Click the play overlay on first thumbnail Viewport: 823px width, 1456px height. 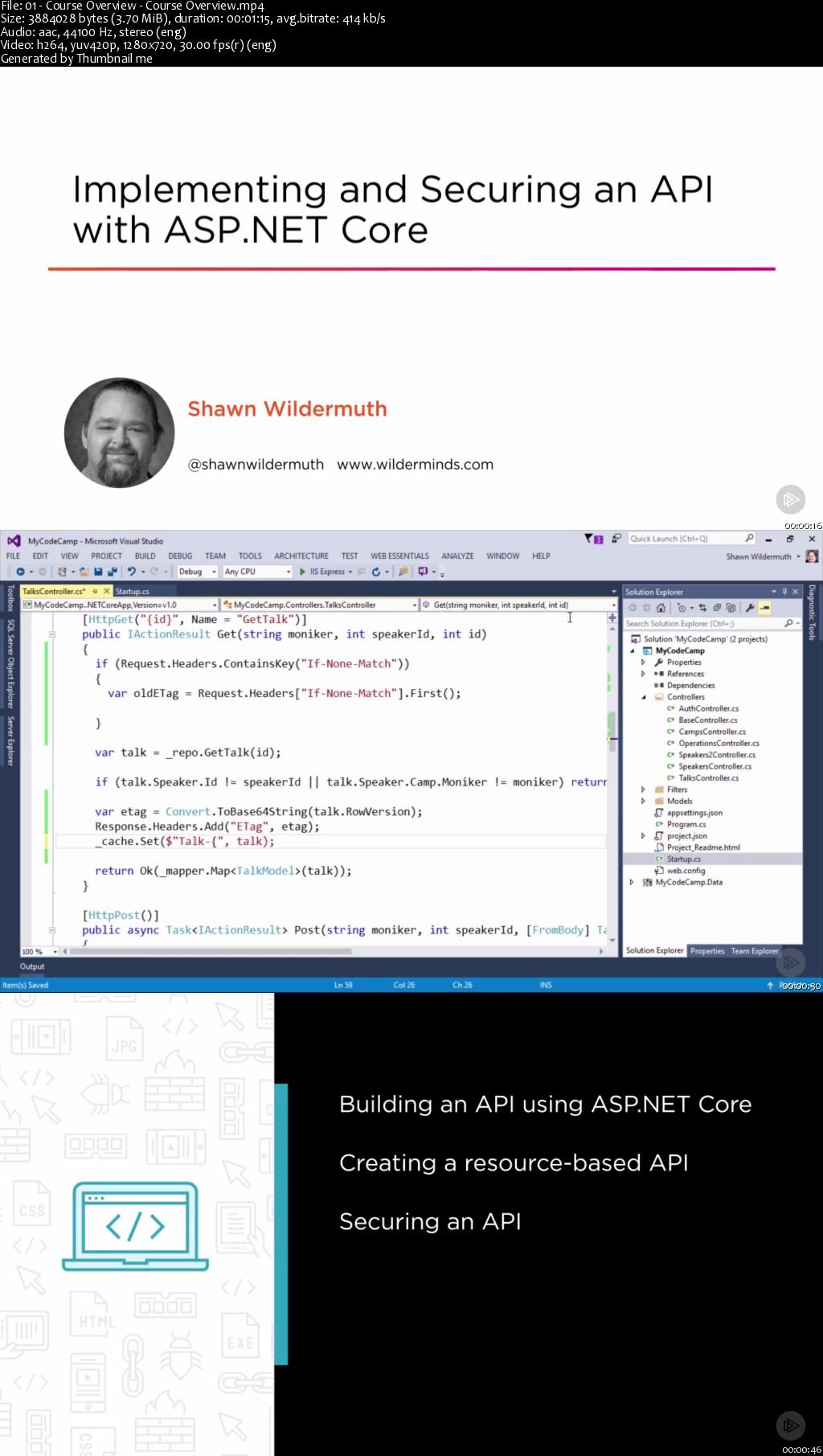791,499
